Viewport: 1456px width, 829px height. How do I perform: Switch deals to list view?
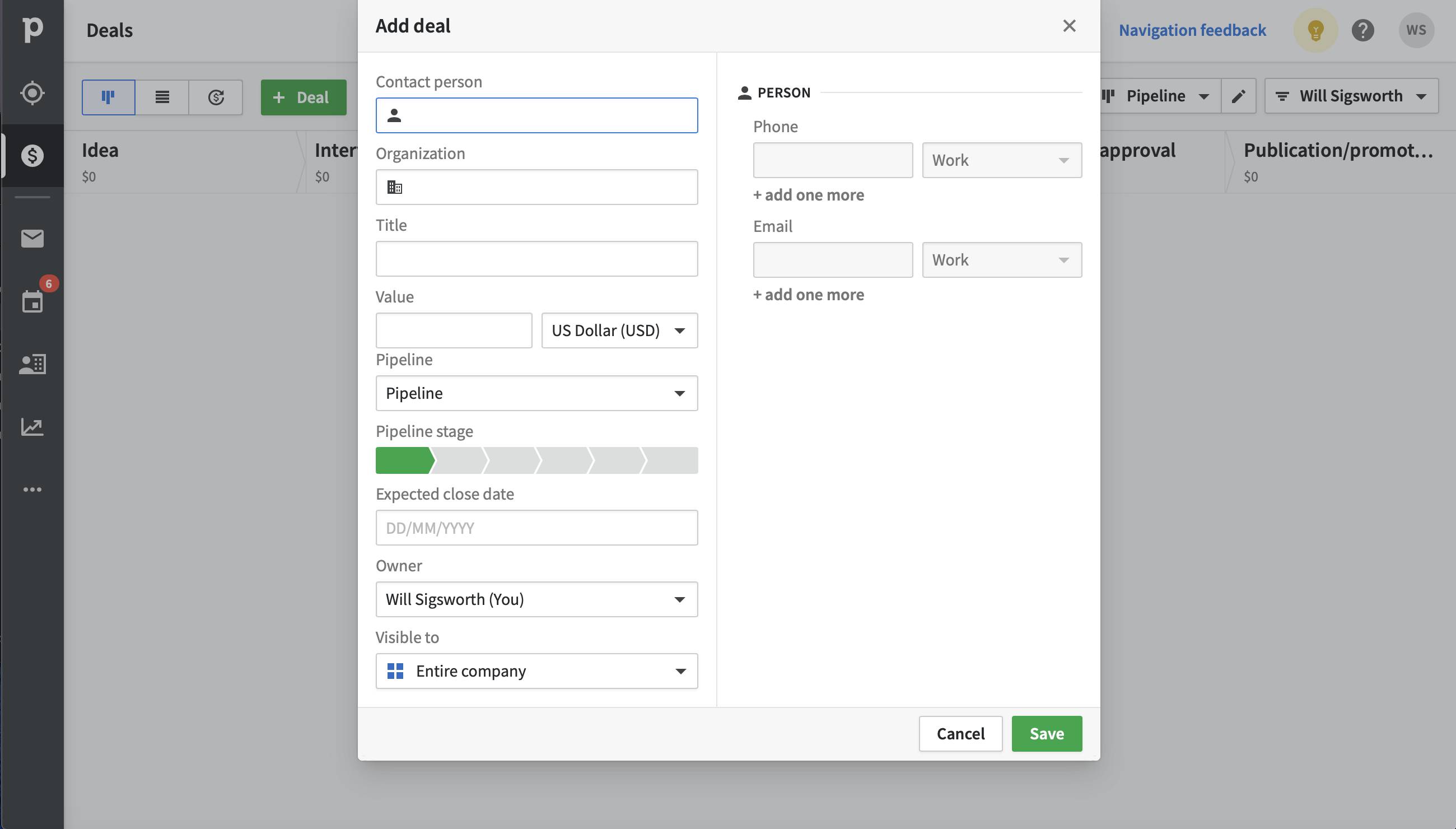click(x=162, y=97)
